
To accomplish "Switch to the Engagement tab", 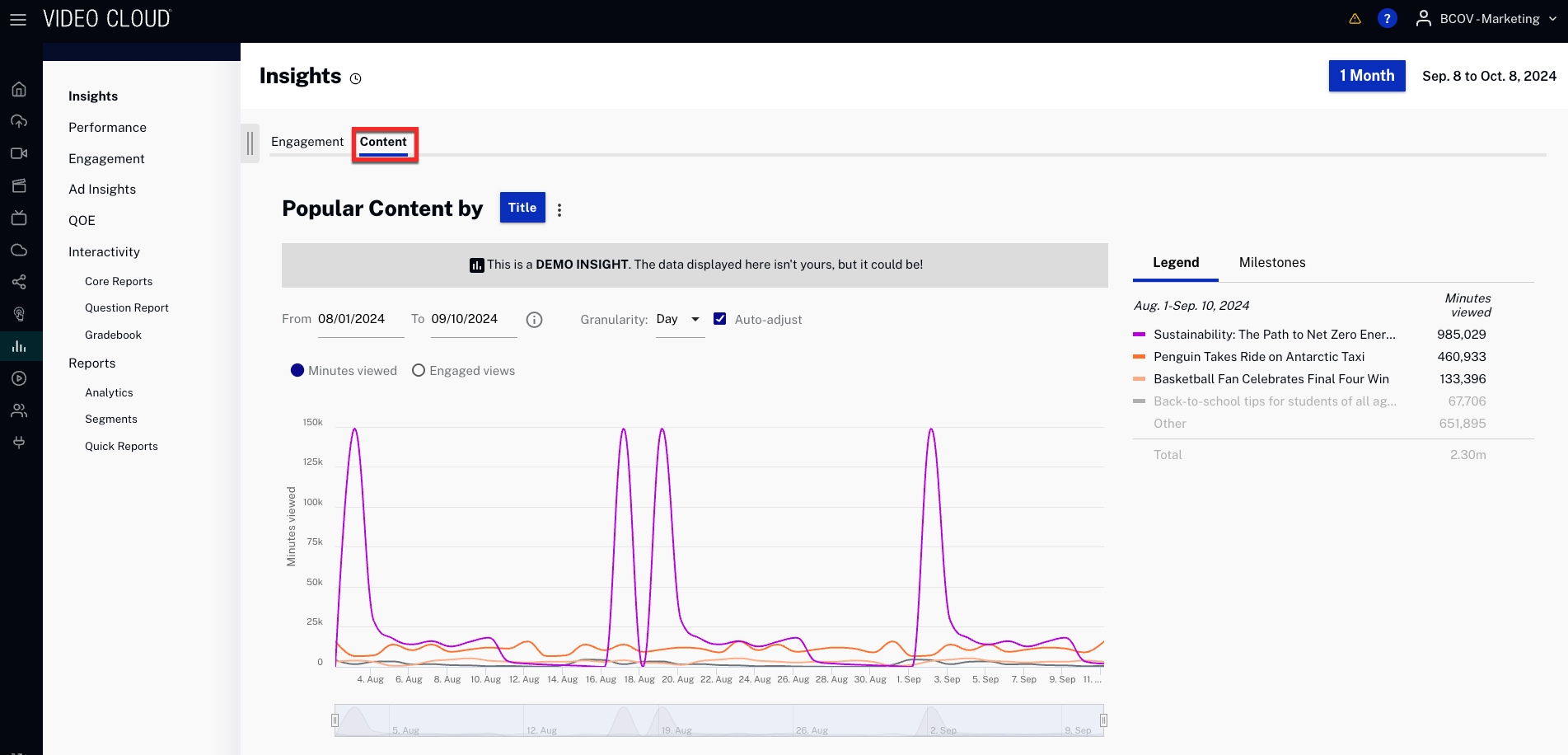I will [x=307, y=142].
